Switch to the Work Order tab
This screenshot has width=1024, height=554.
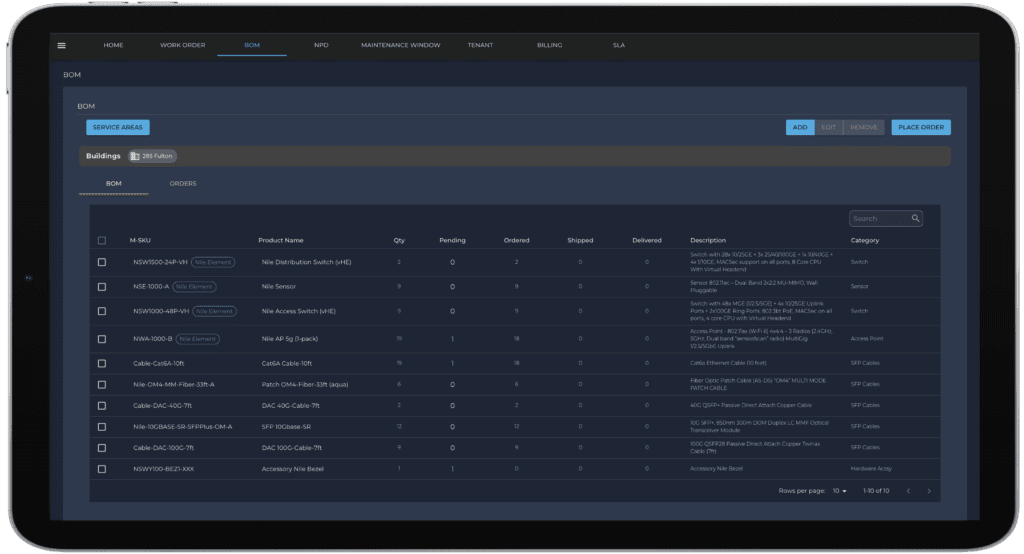pyautogui.click(x=181, y=45)
